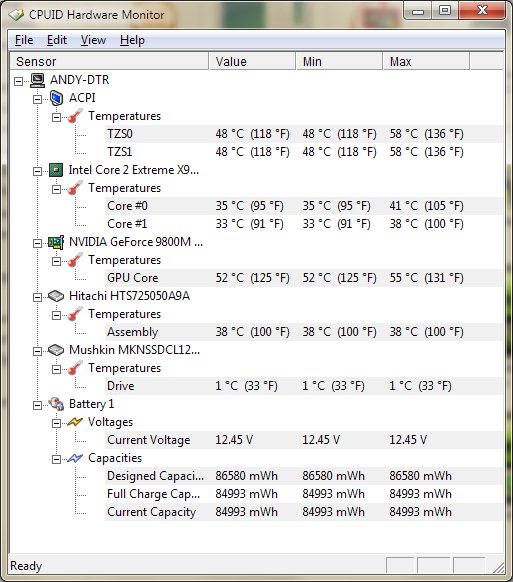Maximize the Hardware Monitor window
This screenshot has height=582, width=513.
(445, 11)
